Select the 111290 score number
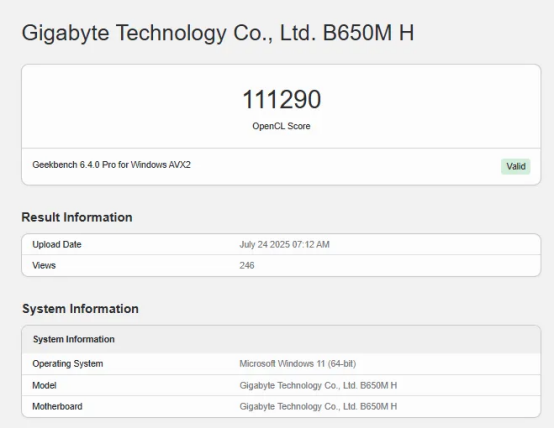The image size is (554, 429). click(x=282, y=99)
